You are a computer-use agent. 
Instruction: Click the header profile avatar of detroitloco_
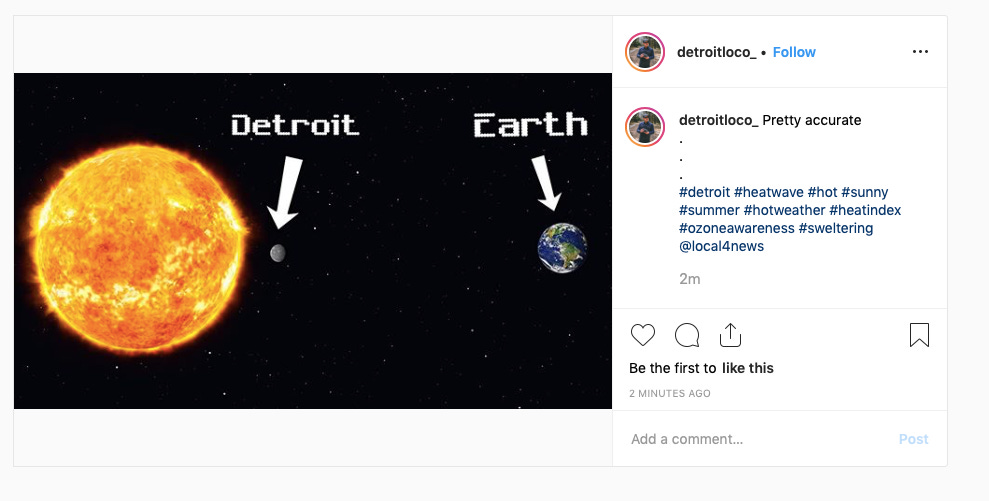[x=645, y=52]
